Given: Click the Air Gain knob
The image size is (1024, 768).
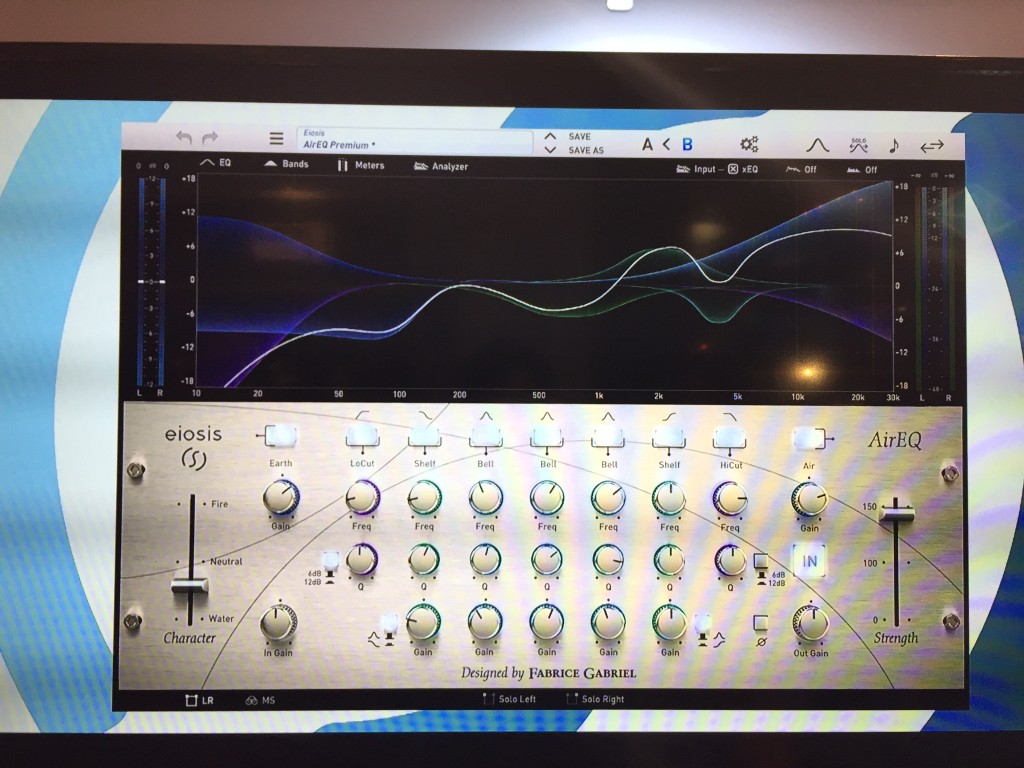Looking at the screenshot, I should [809, 500].
